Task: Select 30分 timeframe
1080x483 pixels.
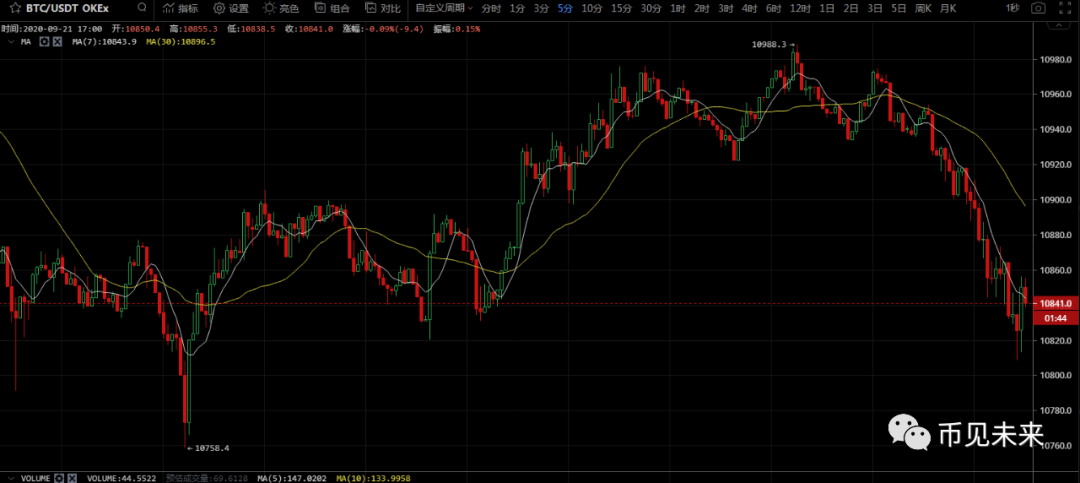Action: coord(651,8)
